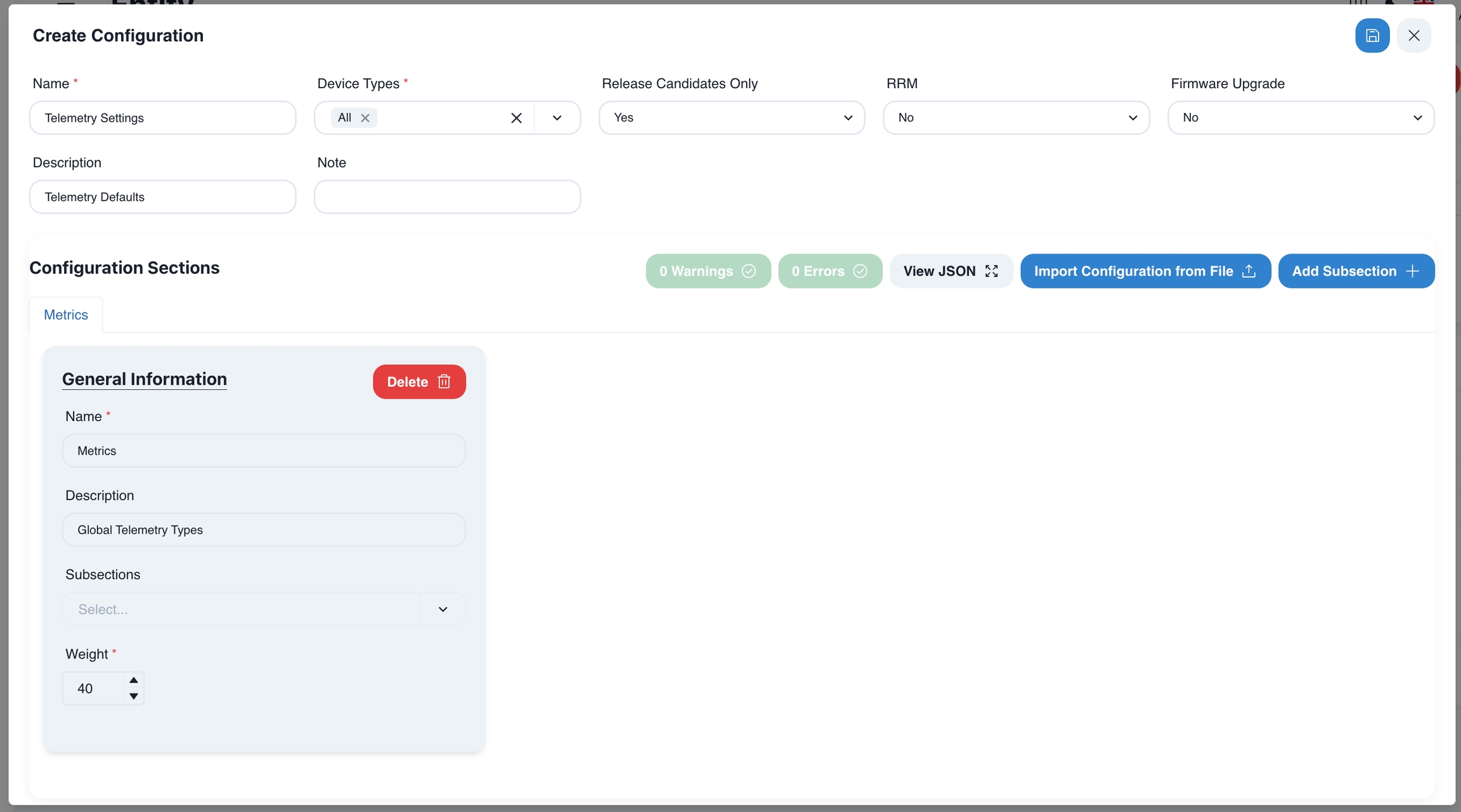Click the Add Subsection button
This screenshot has height=812, width=1461.
point(1356,271)
